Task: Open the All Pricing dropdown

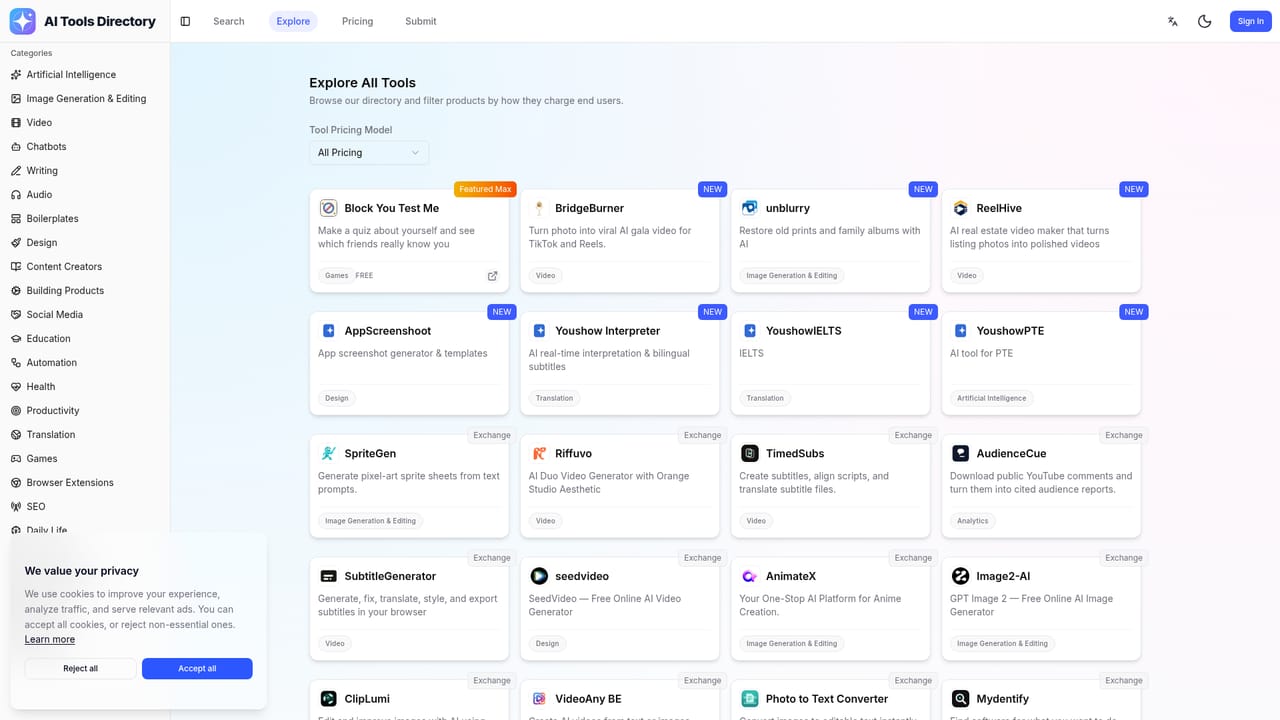Action: (x=369, y=153)
